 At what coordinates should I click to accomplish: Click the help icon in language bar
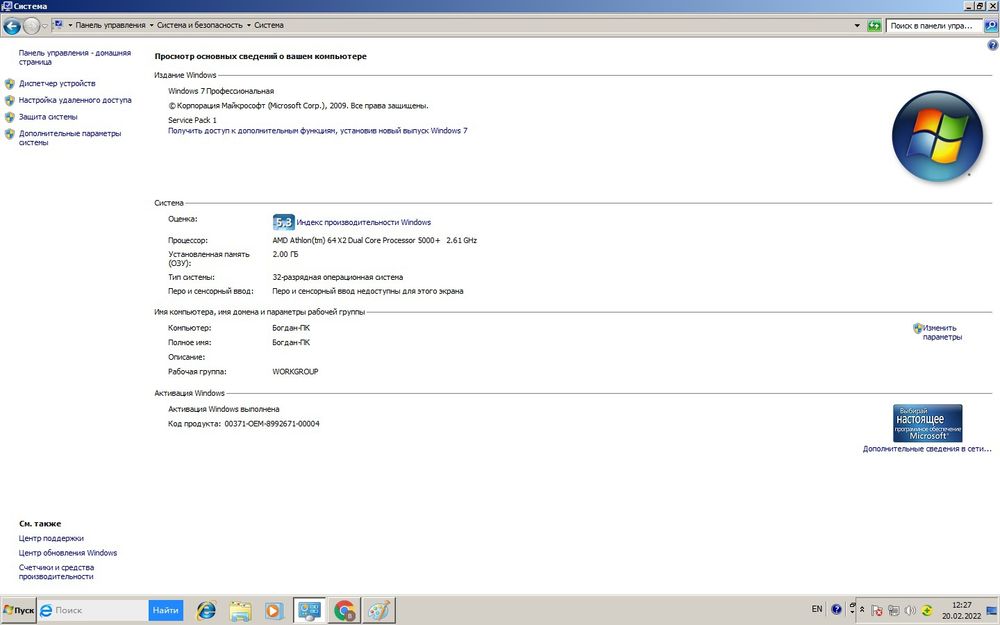coord(836,610)
